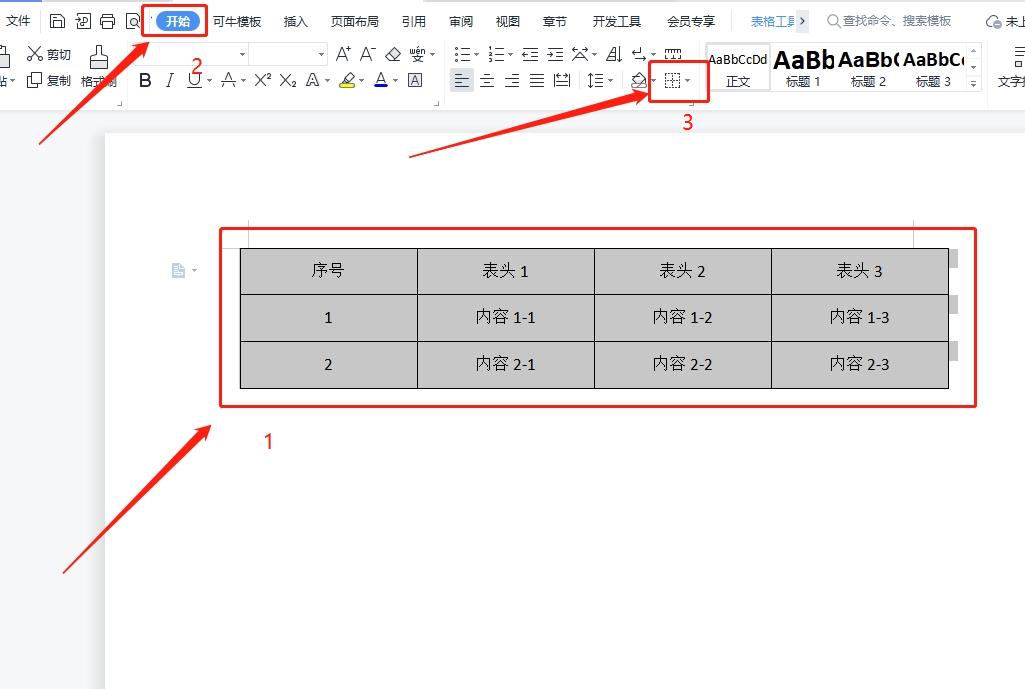Switch to the 开始 tab
The image size is (1025, 689).
point(178,22)
